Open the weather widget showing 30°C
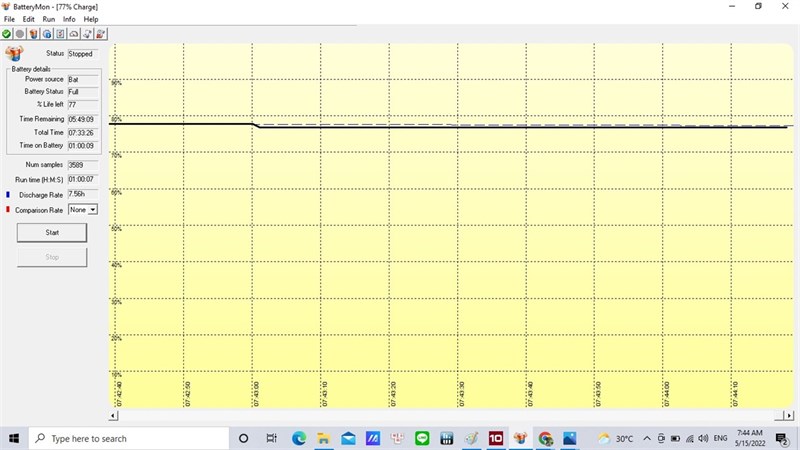800x450 pixels. [616, 438]
